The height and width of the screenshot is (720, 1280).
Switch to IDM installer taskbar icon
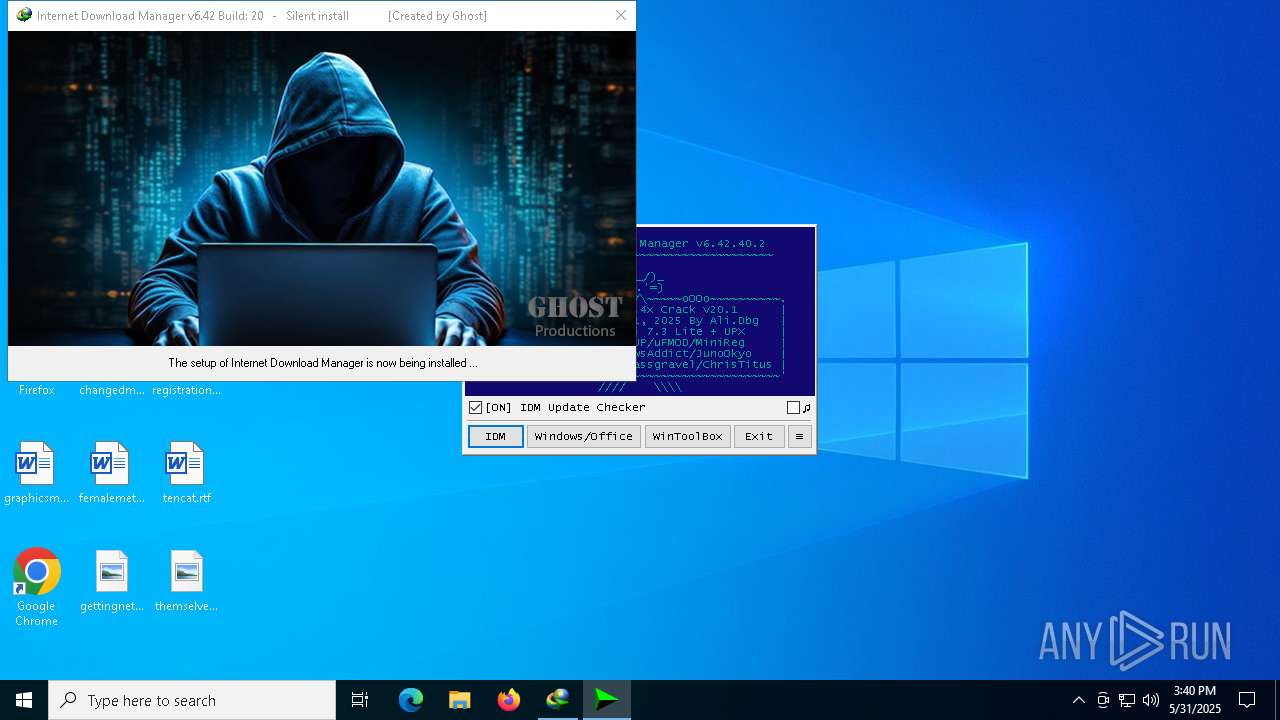coord(557,700)
